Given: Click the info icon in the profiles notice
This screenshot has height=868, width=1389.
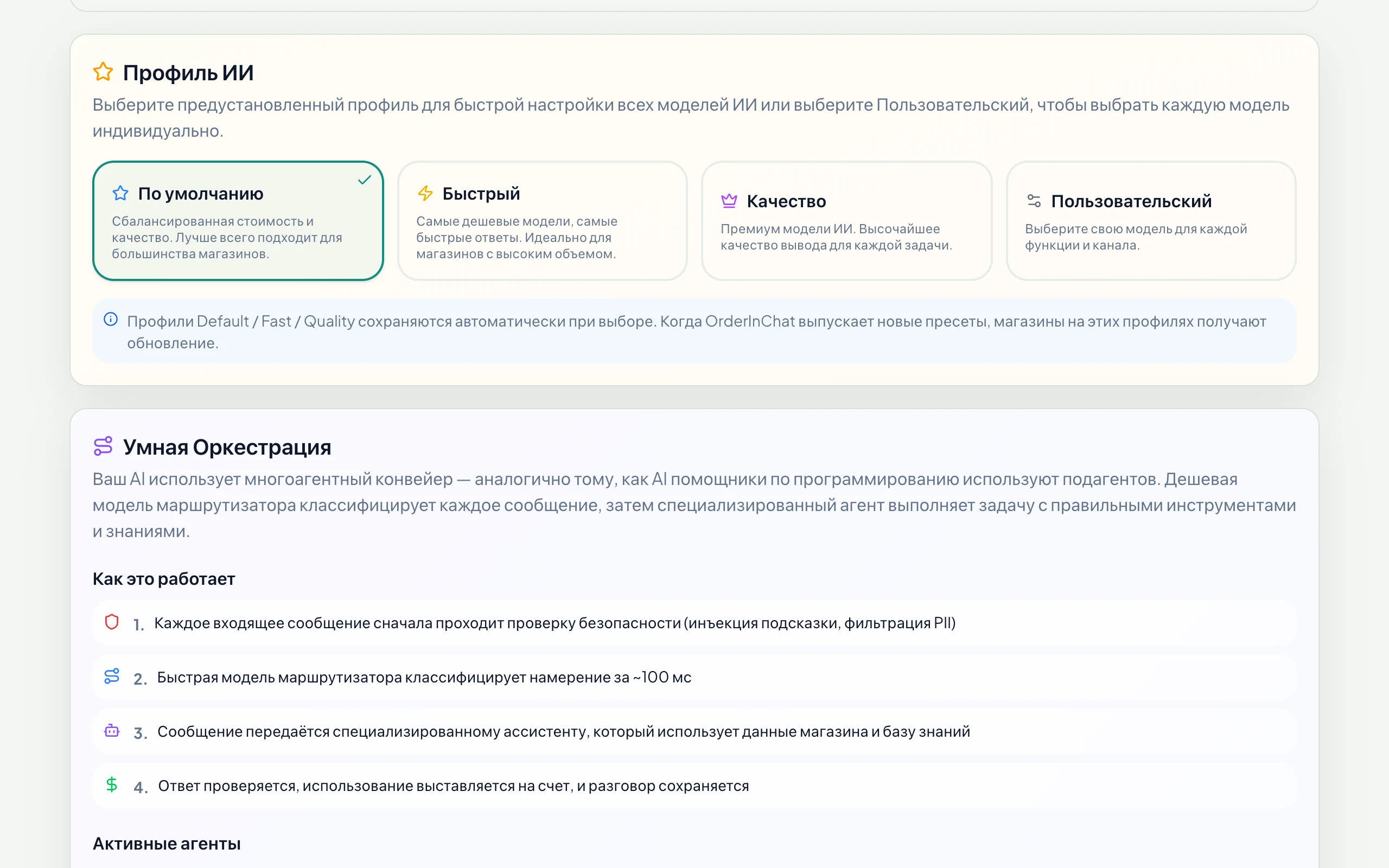Looking at the screenshot, I should coord(111,319).
